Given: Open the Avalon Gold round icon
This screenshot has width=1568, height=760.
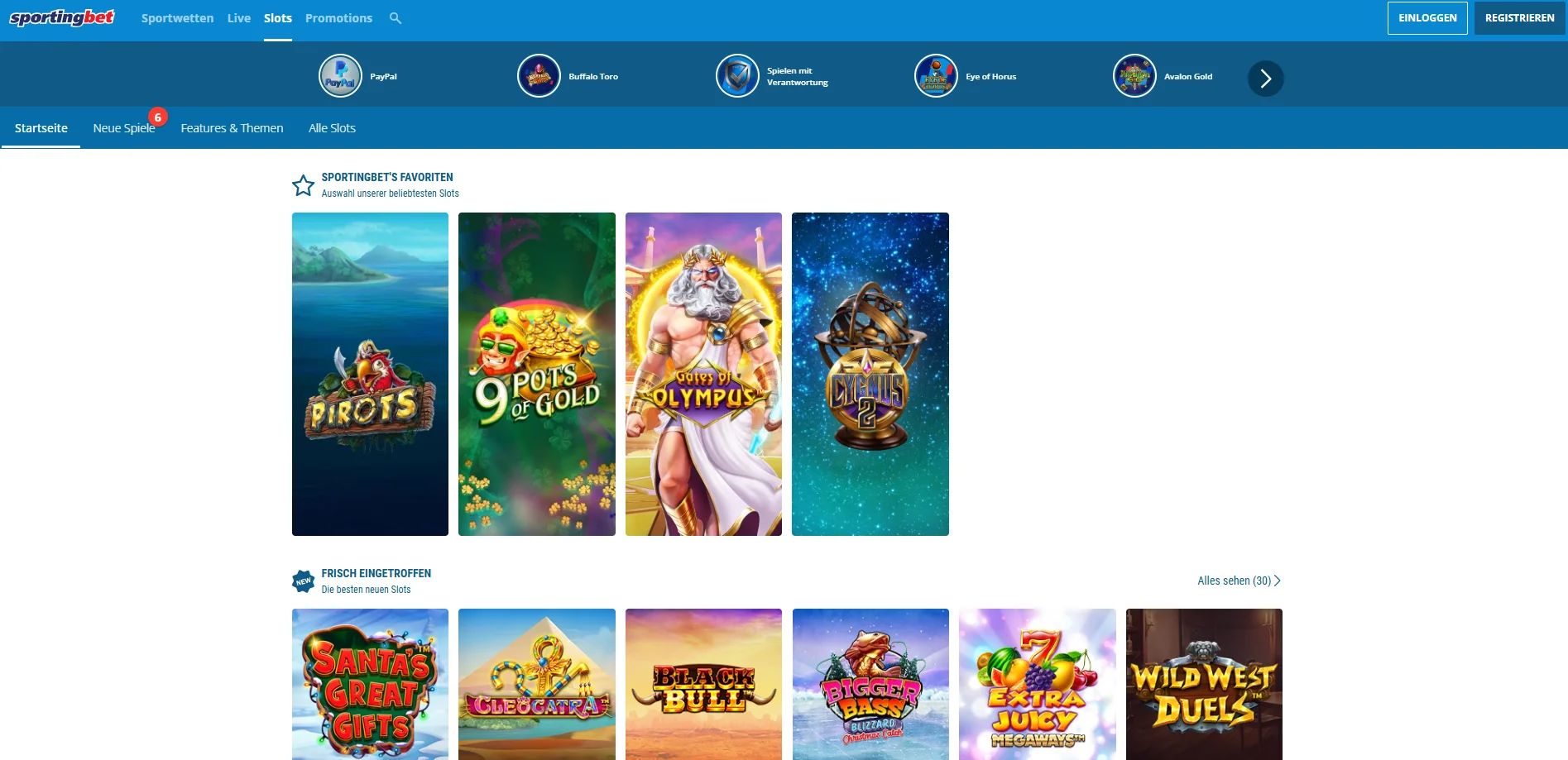Looking at the screenshot, I should 1134,76.
